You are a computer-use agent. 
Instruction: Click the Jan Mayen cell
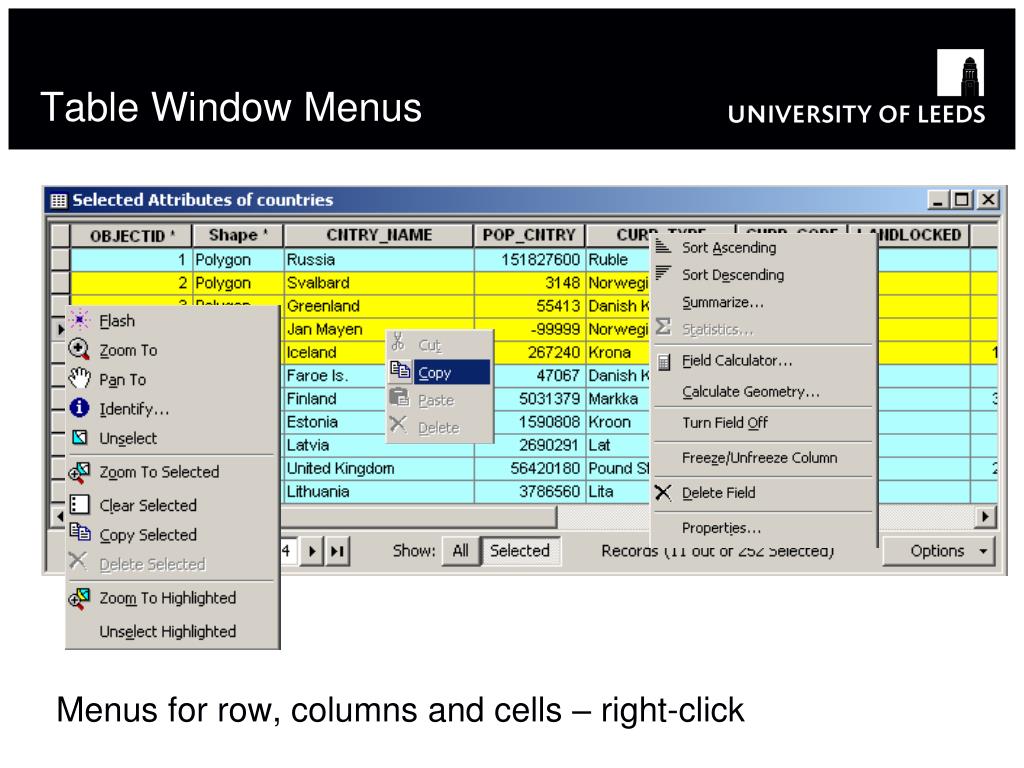point(334,329)
